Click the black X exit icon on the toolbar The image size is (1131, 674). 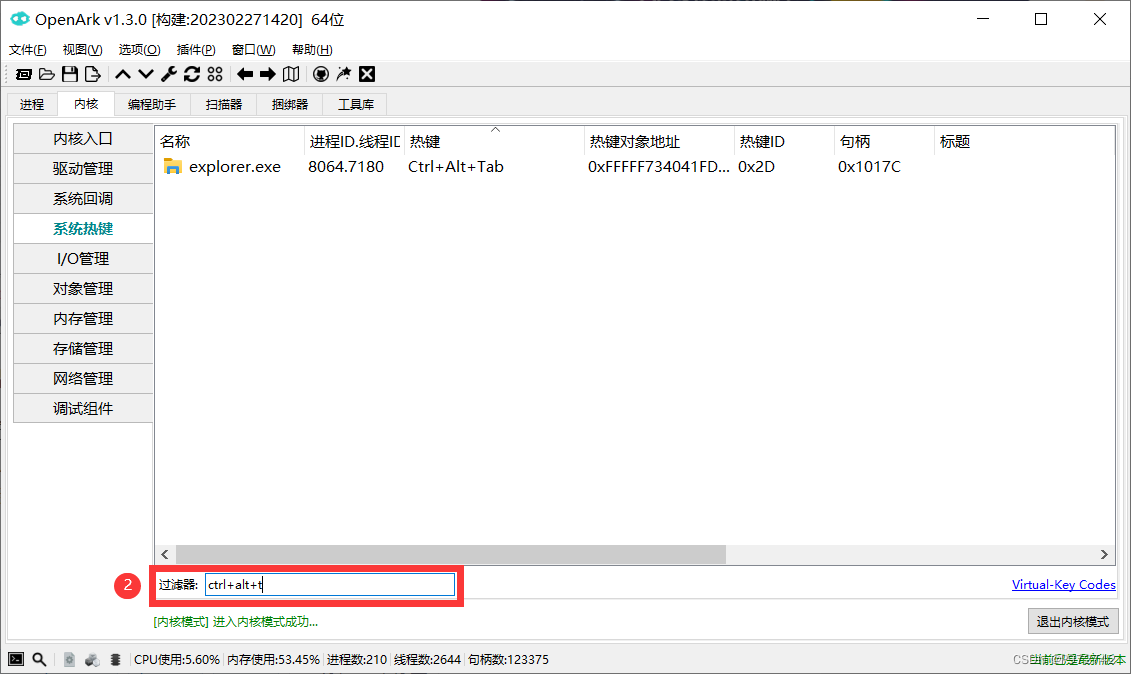[x=367, y=73]
